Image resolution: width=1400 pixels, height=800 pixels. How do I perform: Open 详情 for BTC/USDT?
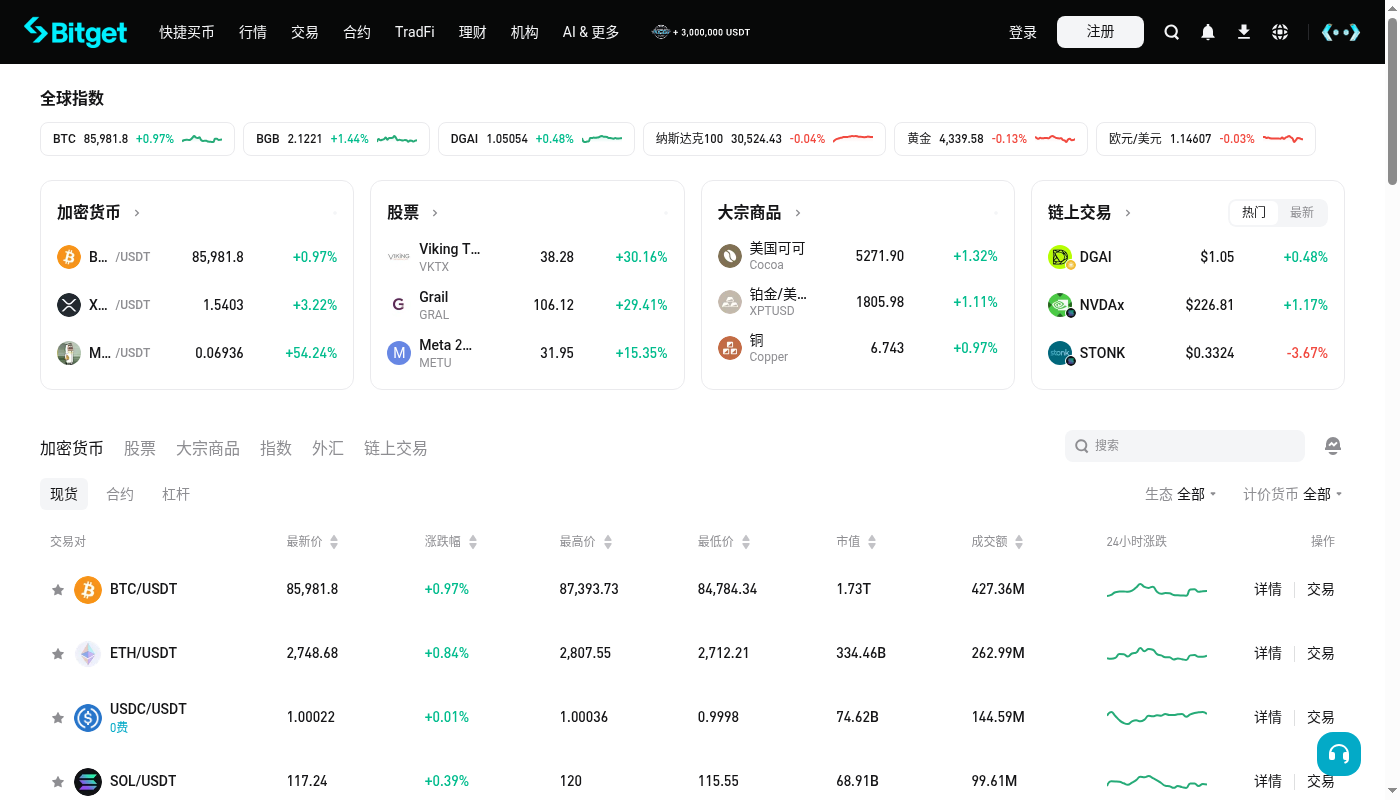coord(1268,589)
